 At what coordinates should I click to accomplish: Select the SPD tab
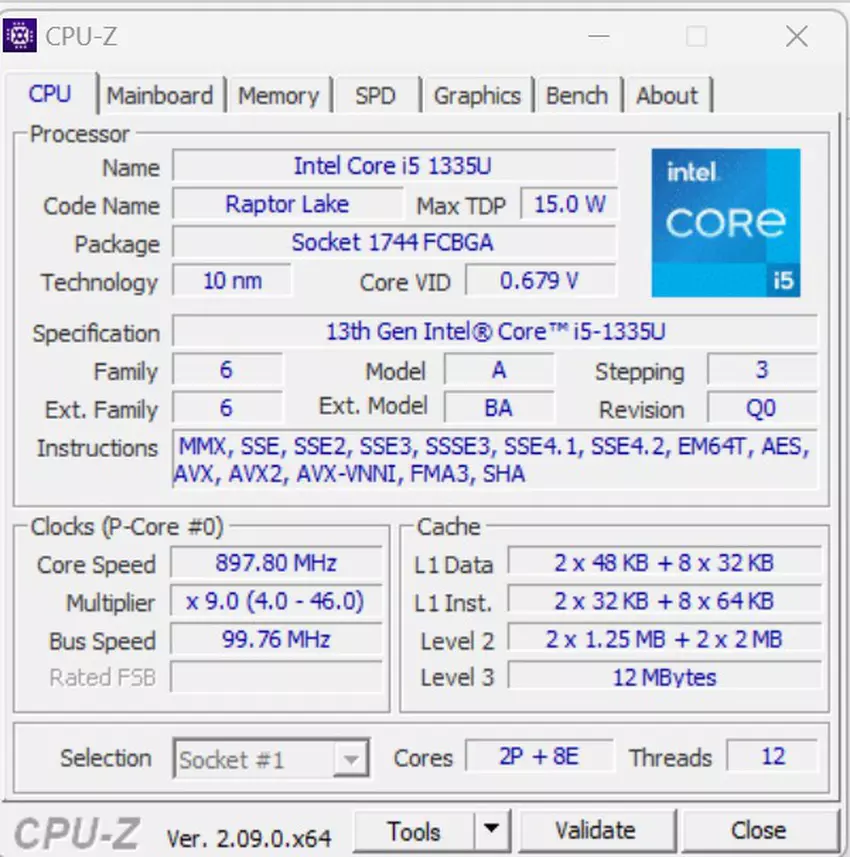375,96
